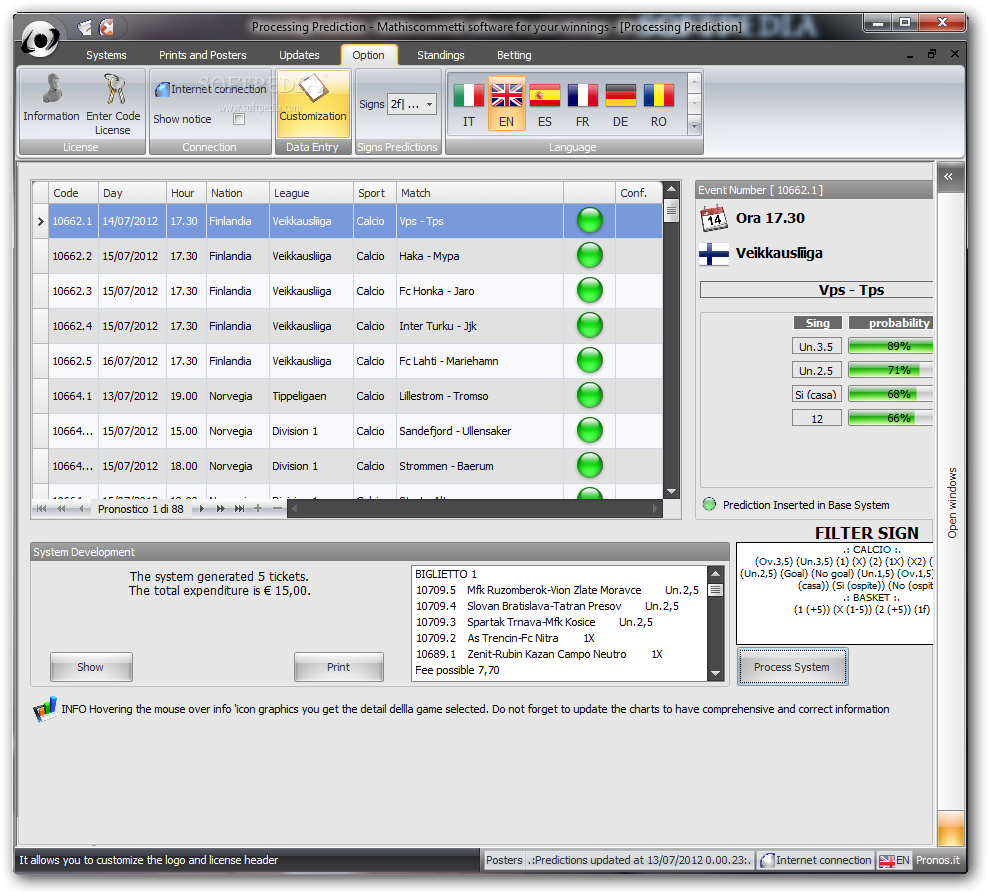Click the INFO chart icon

tap(44, 710)
